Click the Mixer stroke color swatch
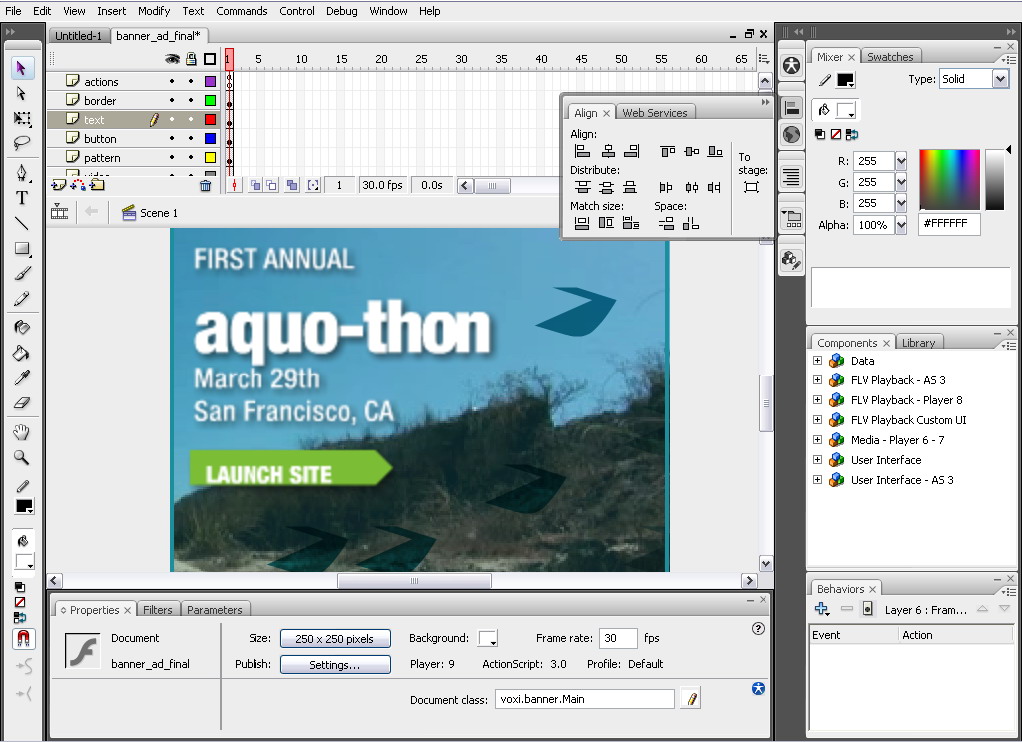Image resolution: width=1022 pixels, height=742 pixels. [845, 80]
